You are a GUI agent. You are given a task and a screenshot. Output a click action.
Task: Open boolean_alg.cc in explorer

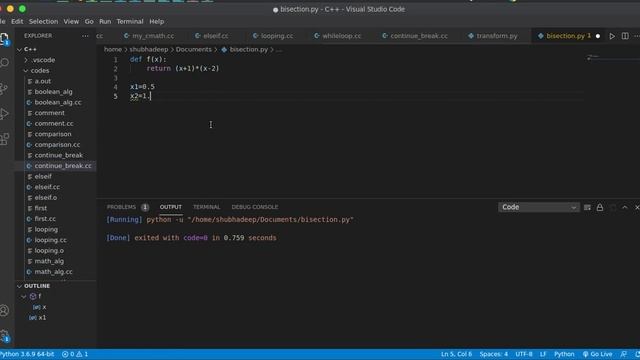point(58,102)
